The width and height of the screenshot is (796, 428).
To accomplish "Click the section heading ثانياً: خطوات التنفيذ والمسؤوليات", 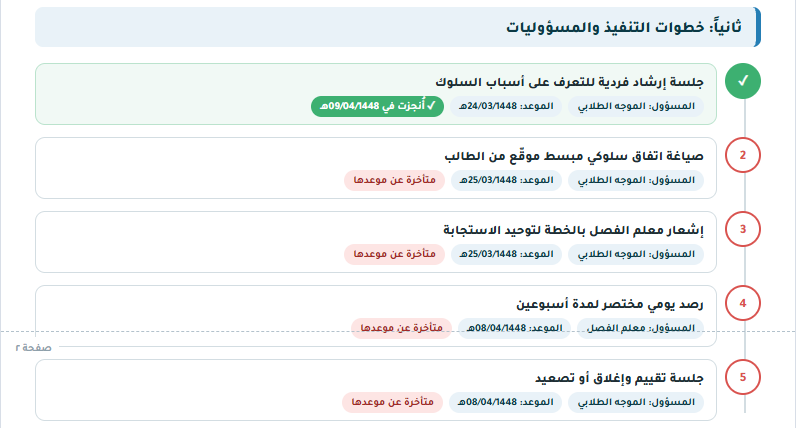I will pyautogui.click(x=398, y=27).
